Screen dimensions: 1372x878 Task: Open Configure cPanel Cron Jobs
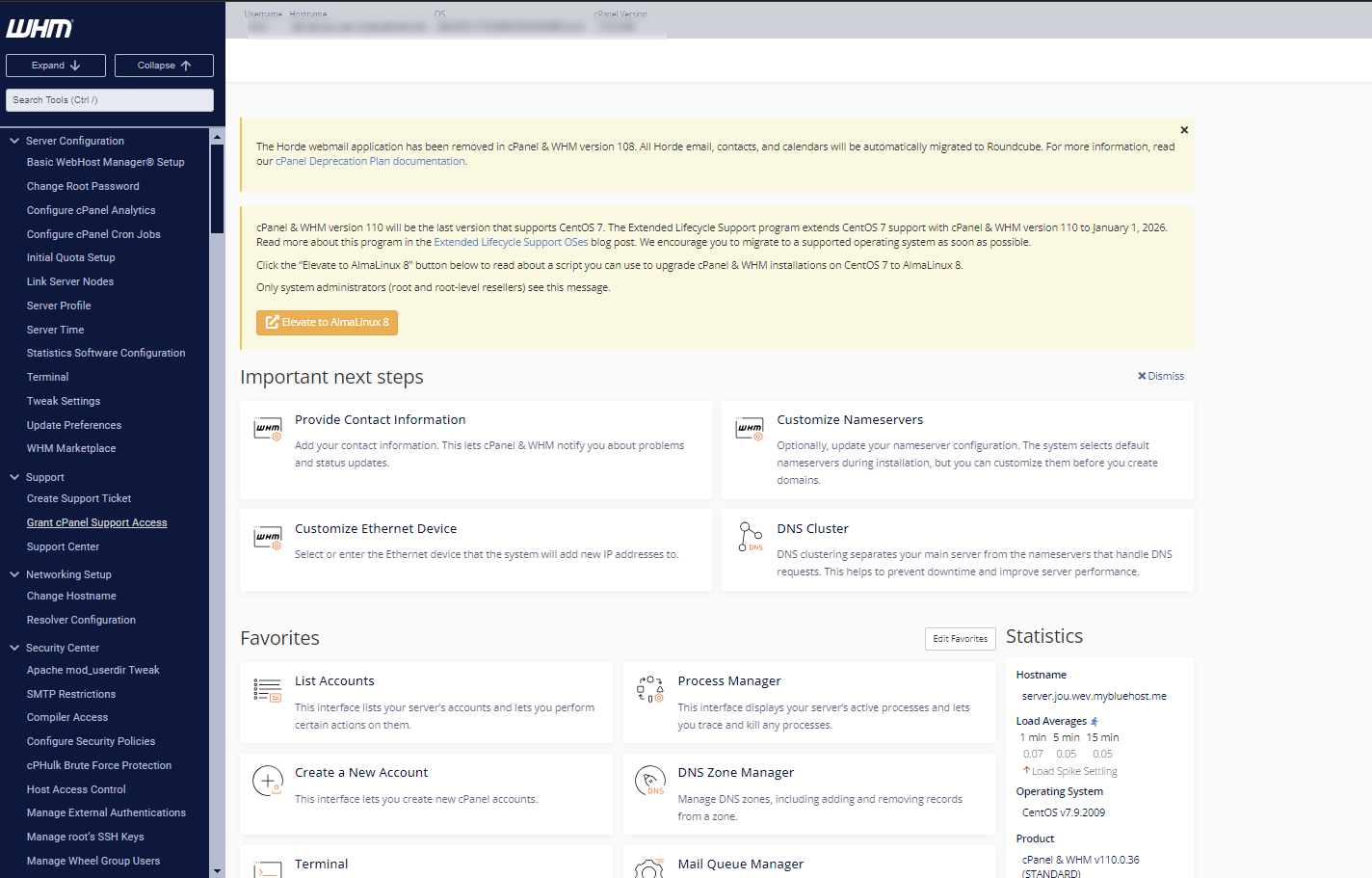93,234
